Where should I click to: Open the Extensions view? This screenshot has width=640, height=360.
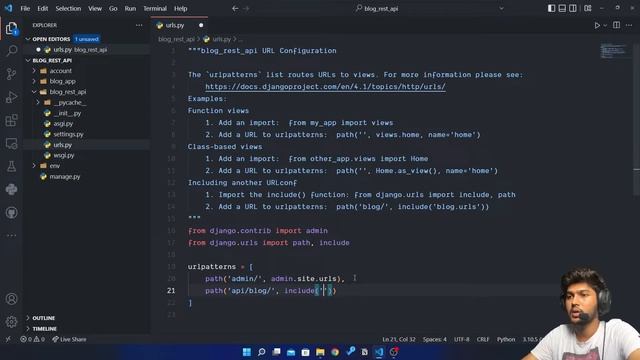pos(11,120)
